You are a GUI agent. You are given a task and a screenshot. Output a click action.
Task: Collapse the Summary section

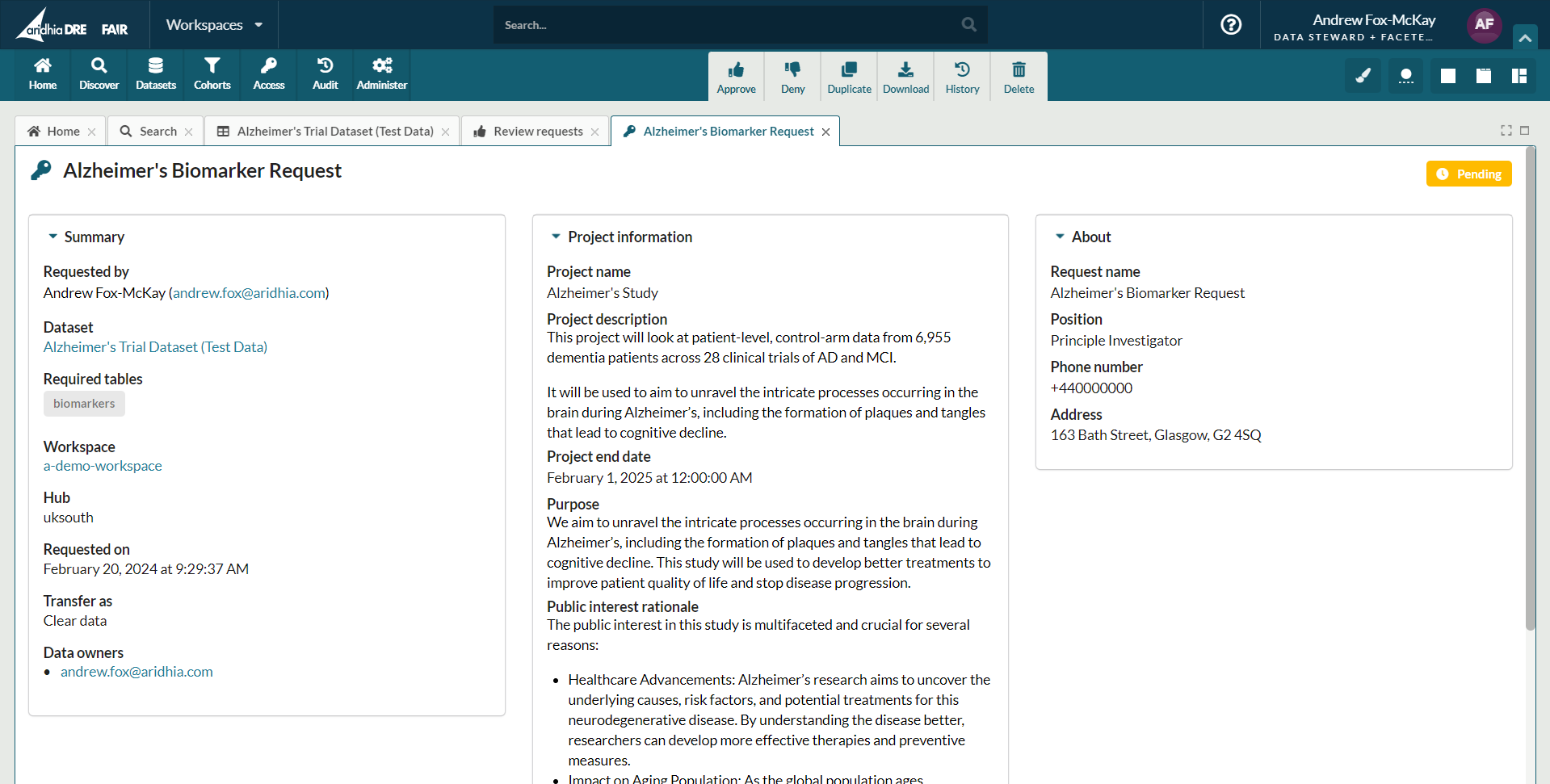pos(53,237)
